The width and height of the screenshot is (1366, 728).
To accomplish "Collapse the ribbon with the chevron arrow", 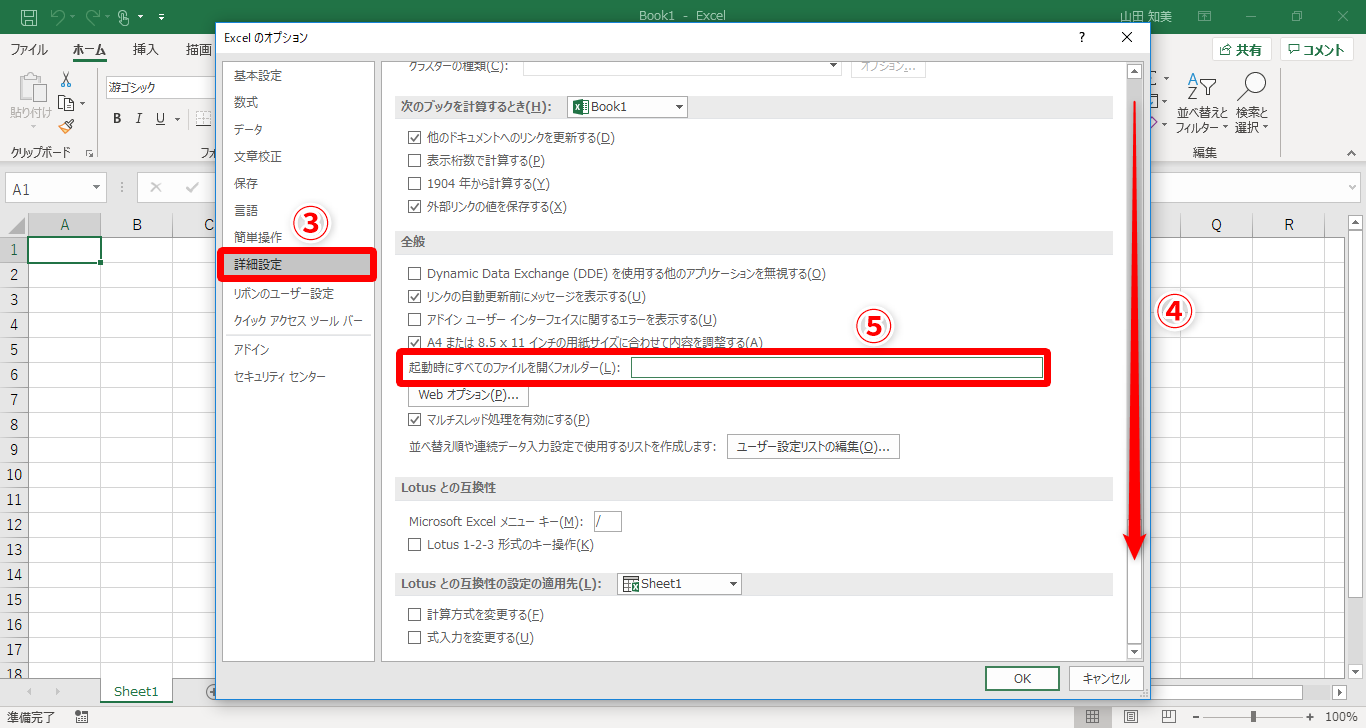I will click(1352, 153).
